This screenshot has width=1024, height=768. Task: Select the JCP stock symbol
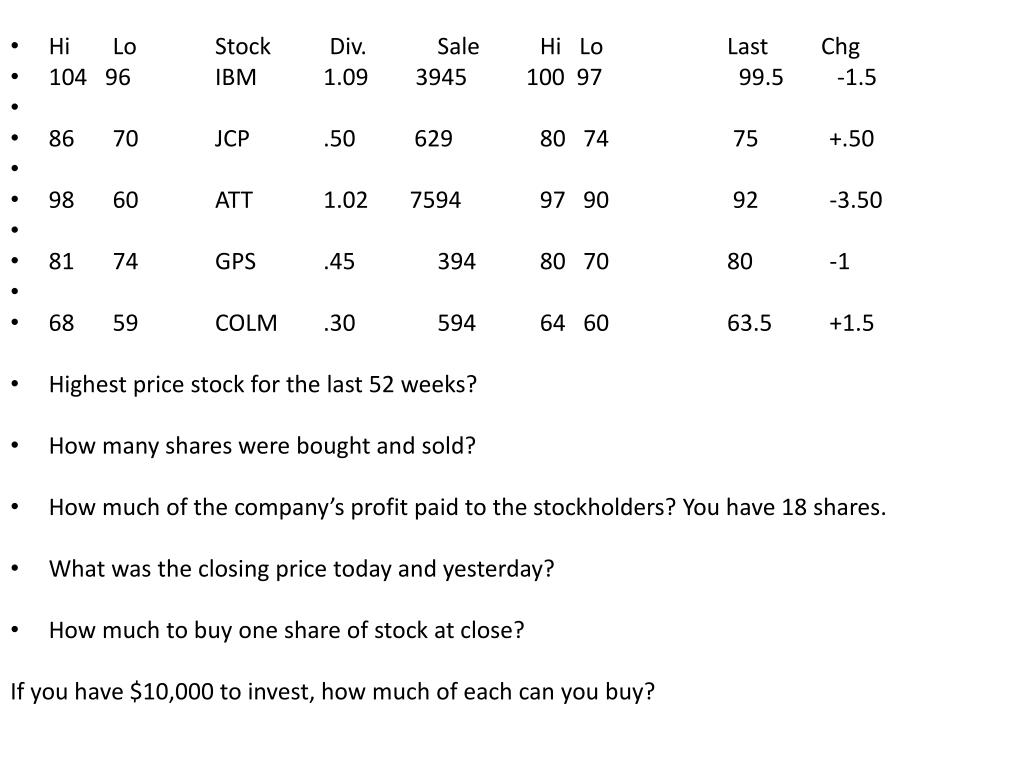pyautogui.click(x=232, y=138)
